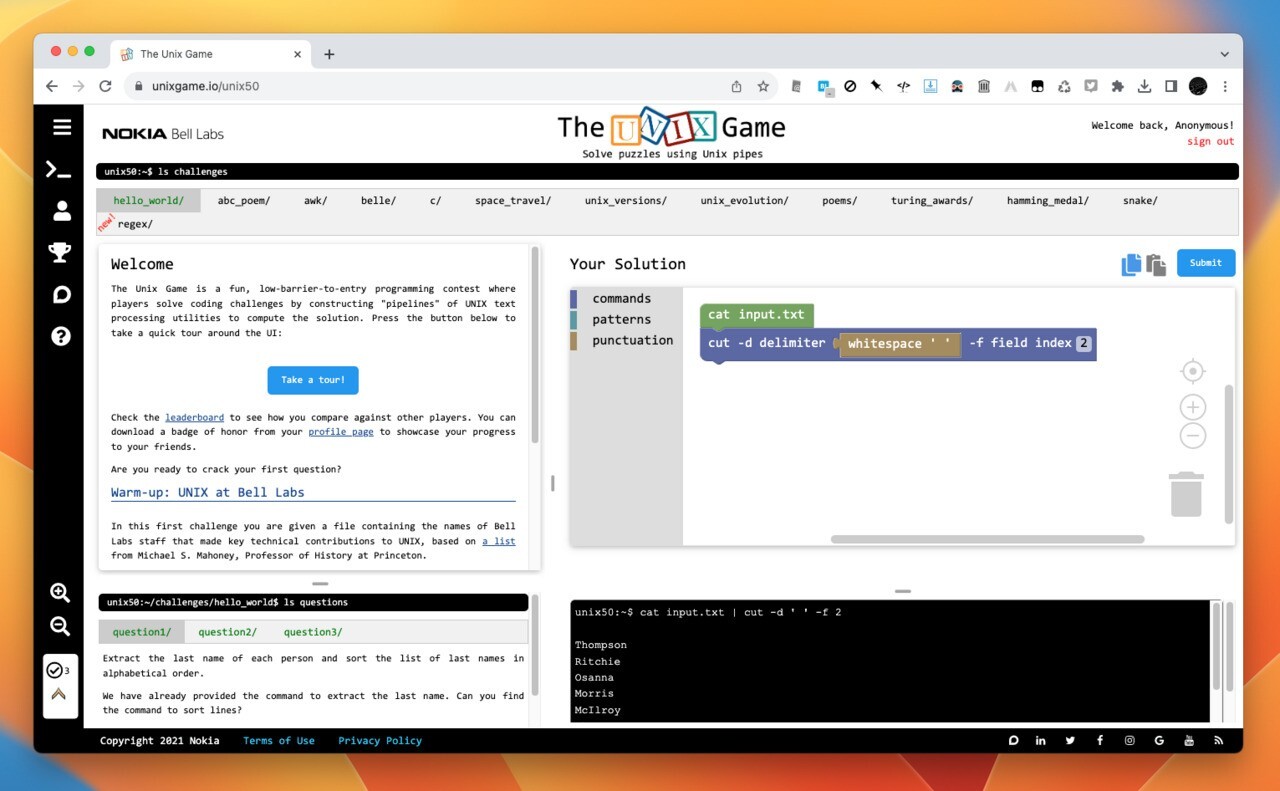Open the browser tab list chevron
1280x791 pixels.
tap(1224, 54)
